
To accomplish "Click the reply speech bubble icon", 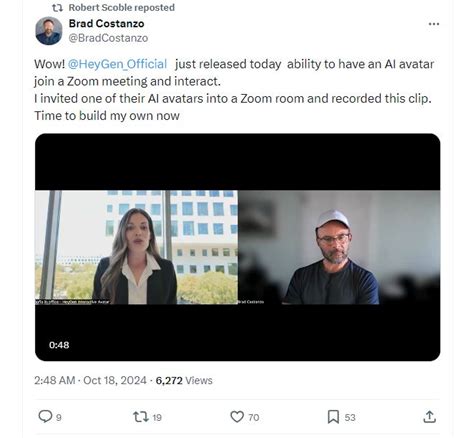I will click(x=45, y=416).
